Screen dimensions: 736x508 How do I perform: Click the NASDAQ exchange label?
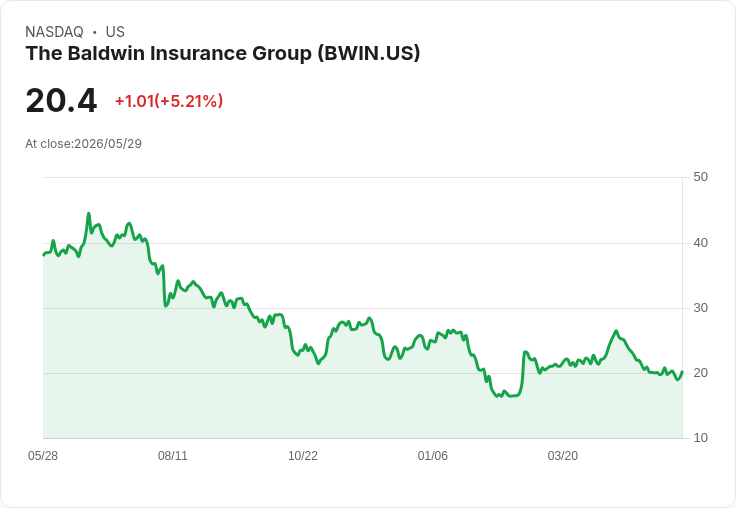click(54, 32)
